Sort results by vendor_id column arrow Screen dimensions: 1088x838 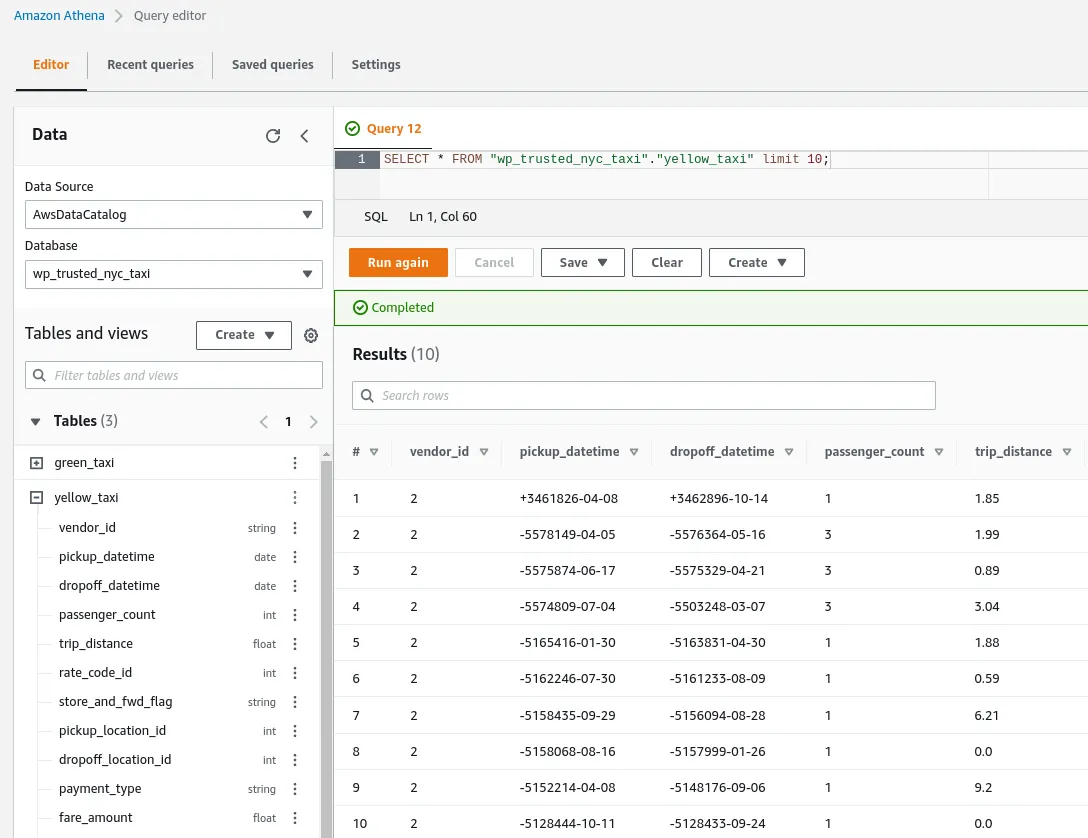484,452
